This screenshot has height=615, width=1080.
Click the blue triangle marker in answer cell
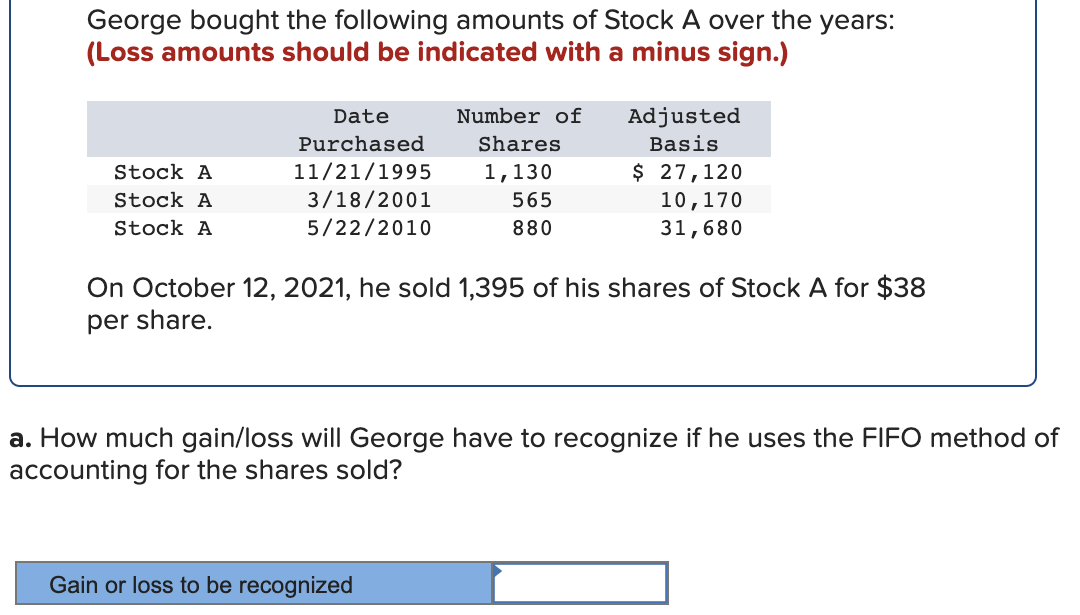coord(498,570)
